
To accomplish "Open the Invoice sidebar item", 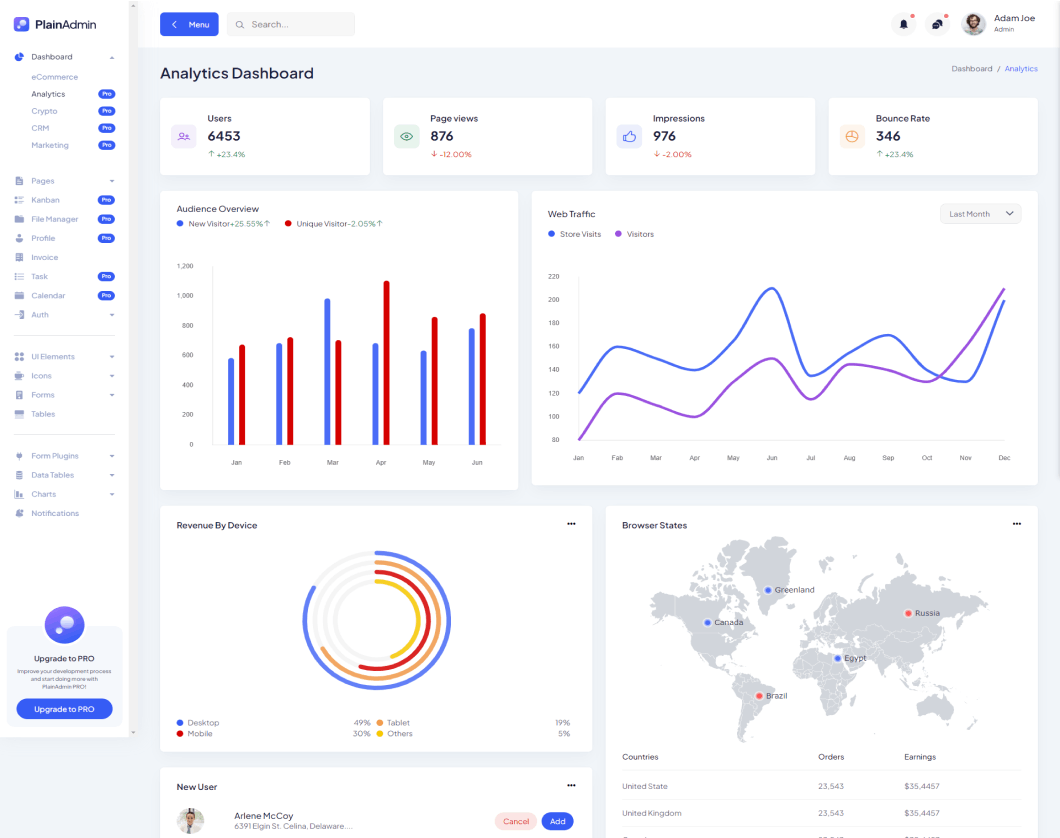I will [x=45, y=258].
